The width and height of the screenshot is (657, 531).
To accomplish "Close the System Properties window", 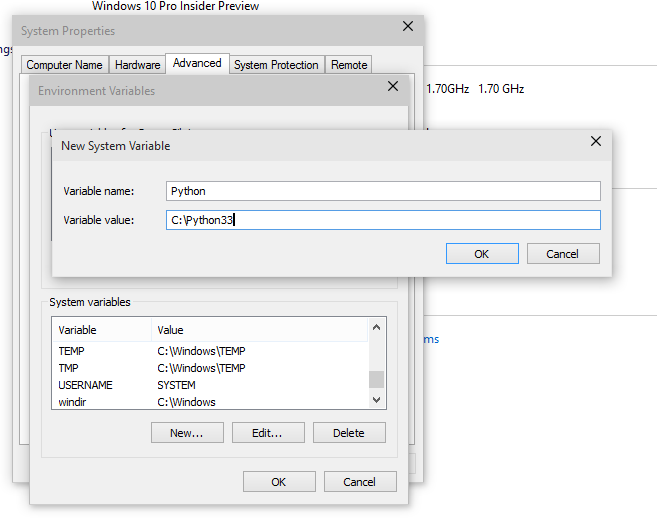I will [408, 26].
